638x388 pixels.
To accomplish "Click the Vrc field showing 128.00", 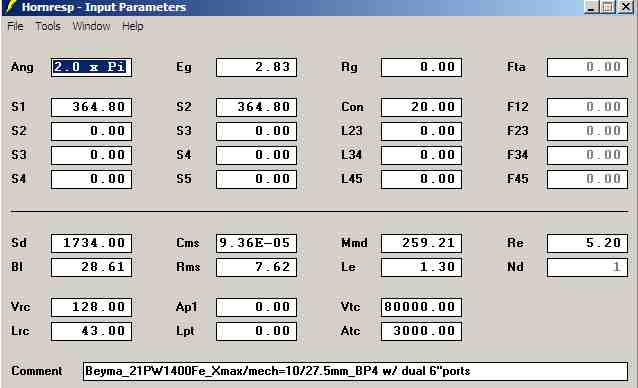I will click(x=92, y=307).
